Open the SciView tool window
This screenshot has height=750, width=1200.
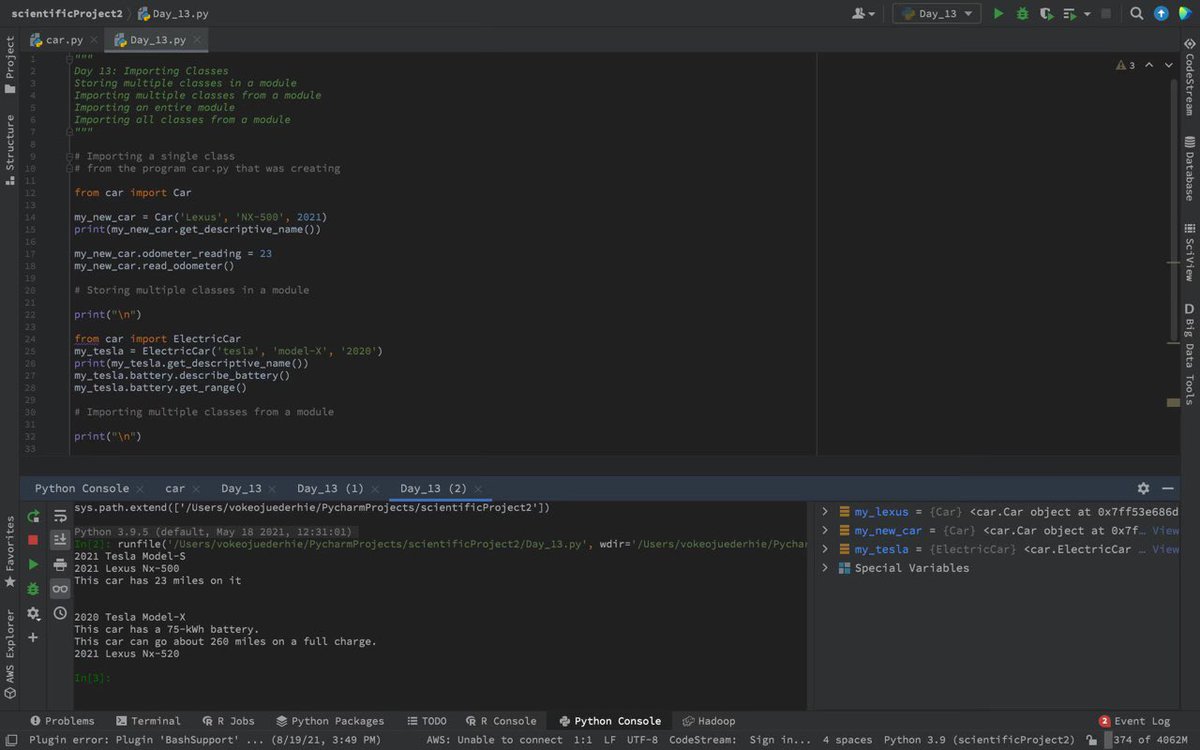coord(1189,252)
